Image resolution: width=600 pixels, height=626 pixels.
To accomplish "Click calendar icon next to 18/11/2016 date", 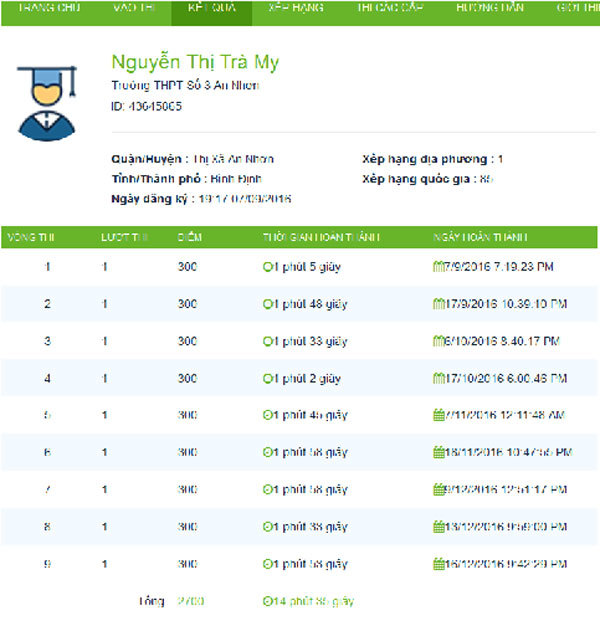I will pos(438,452).
